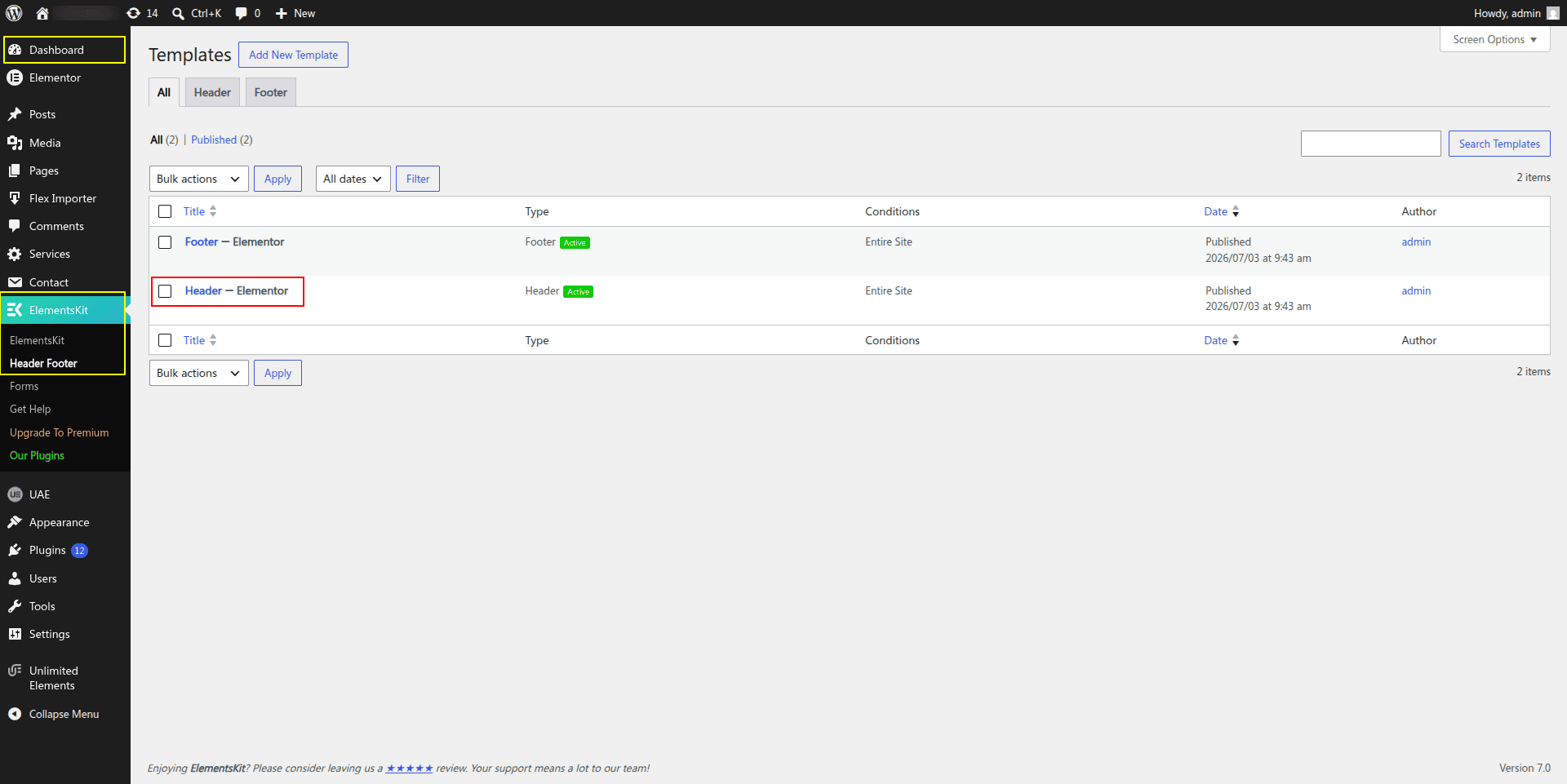
Task: Click the Dashboard gauge icon
Action: 15,50
